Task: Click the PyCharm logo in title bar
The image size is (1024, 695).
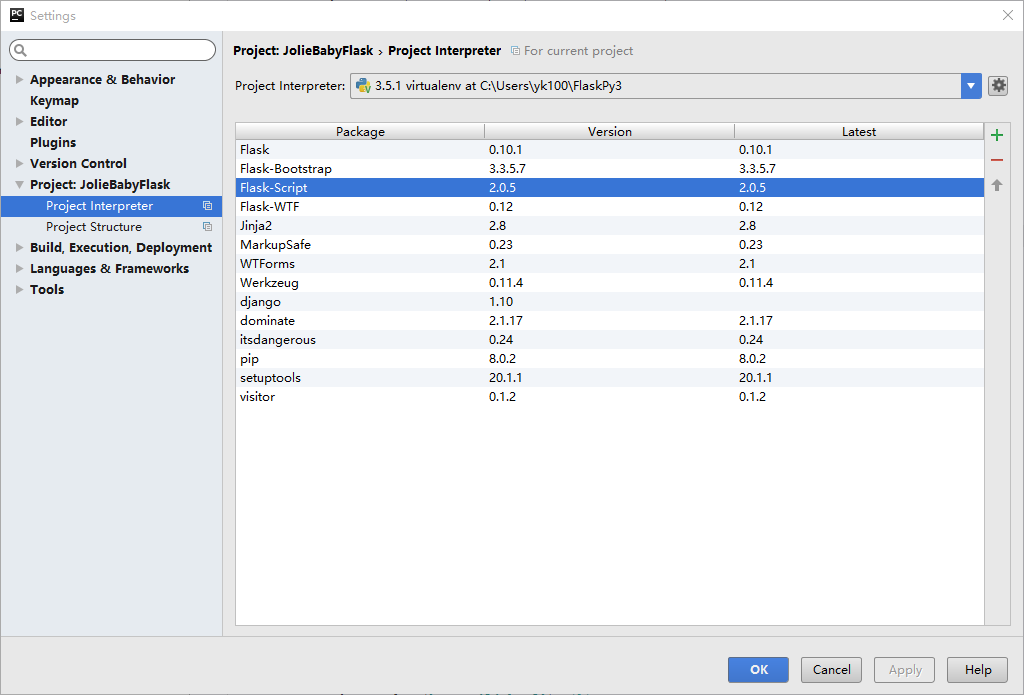Action: 17,15
